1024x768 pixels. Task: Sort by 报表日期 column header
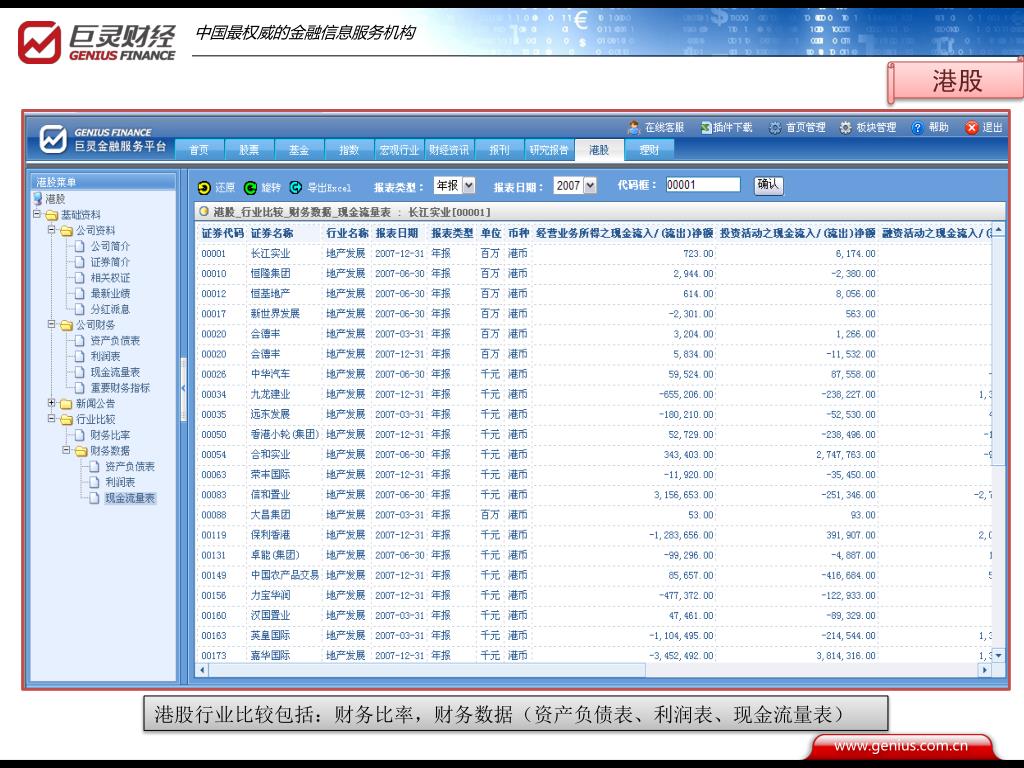(396, 233)
